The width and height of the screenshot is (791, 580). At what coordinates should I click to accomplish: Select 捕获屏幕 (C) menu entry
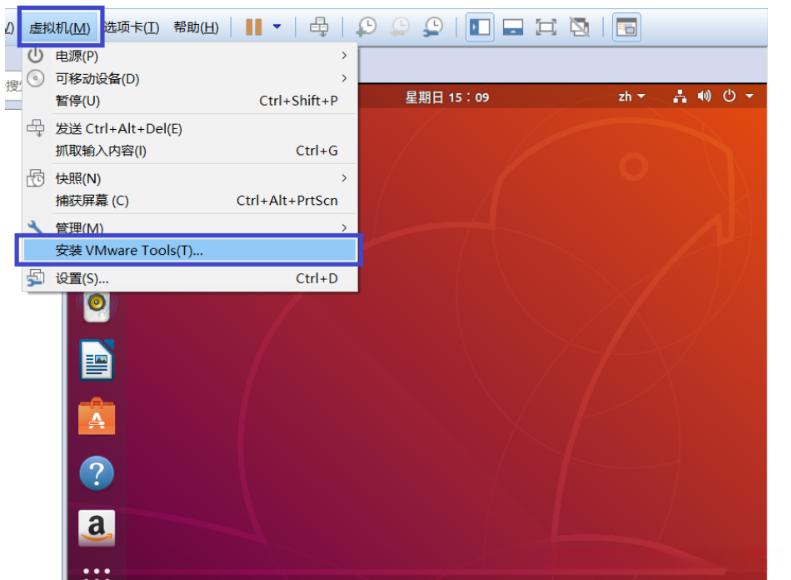[x=190, y=201]
